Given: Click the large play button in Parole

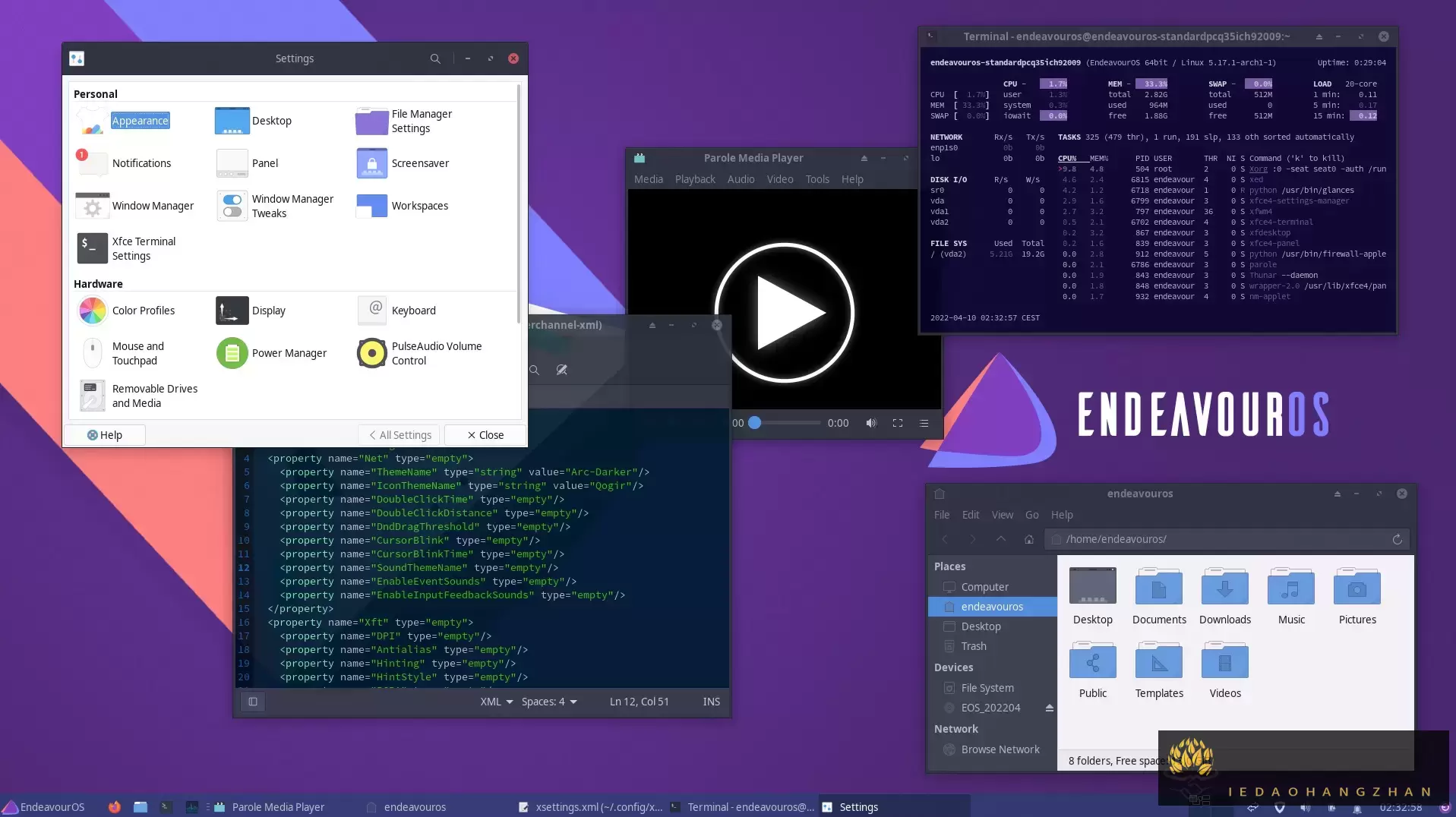Looking at the screenshot, I should (x=785, y=313).
